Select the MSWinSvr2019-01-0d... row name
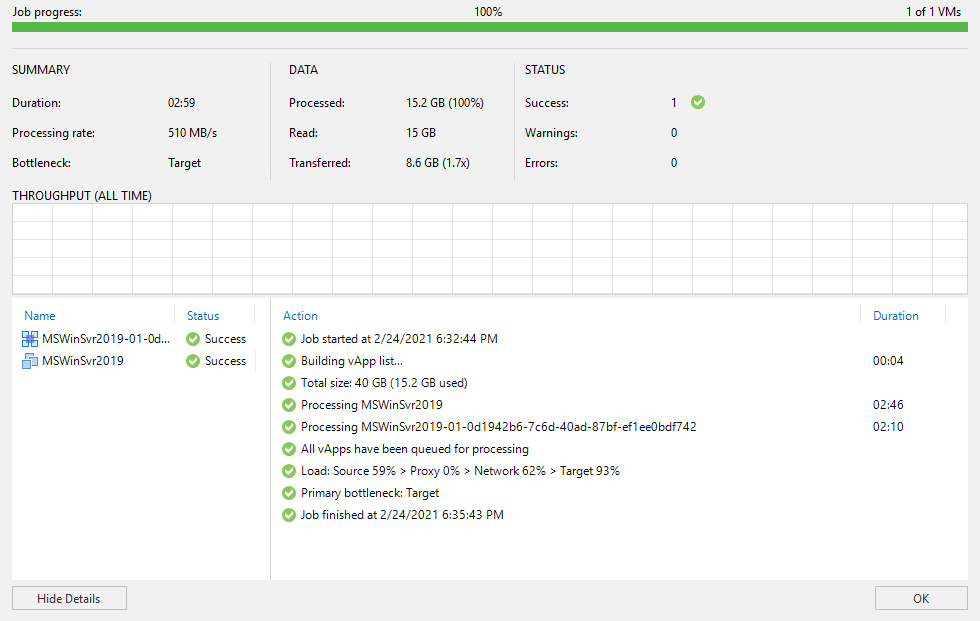This screenshot has height=621, width=980. pos(106,339)
